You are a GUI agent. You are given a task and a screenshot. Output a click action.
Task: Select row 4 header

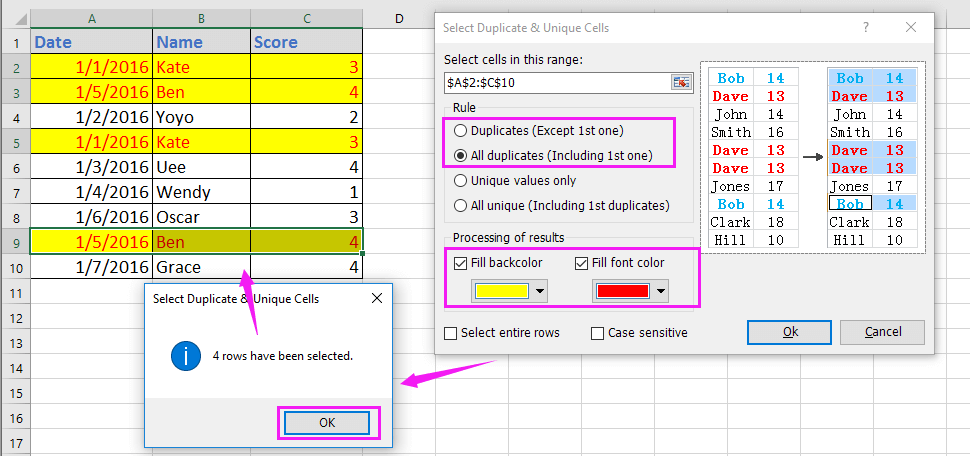(15, 118)
